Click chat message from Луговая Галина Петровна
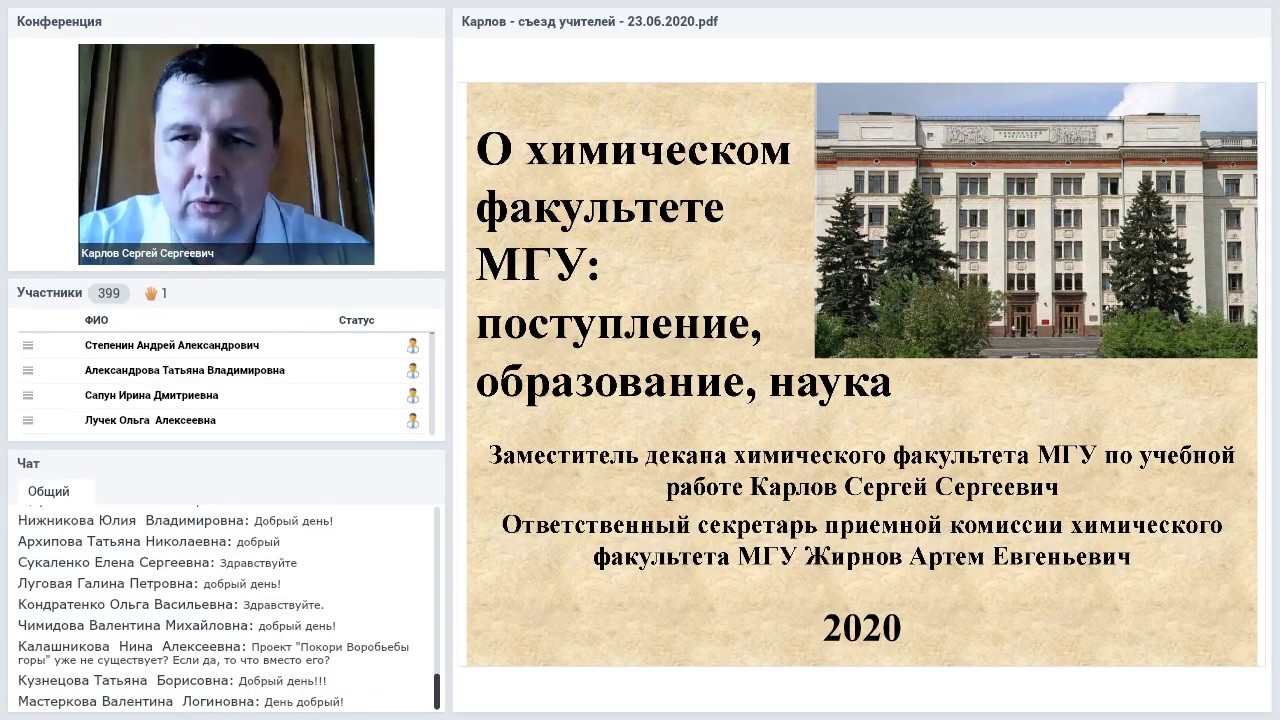Image resolution: width=1280 pixels, height=720 pixels. [x=149, y=584]
